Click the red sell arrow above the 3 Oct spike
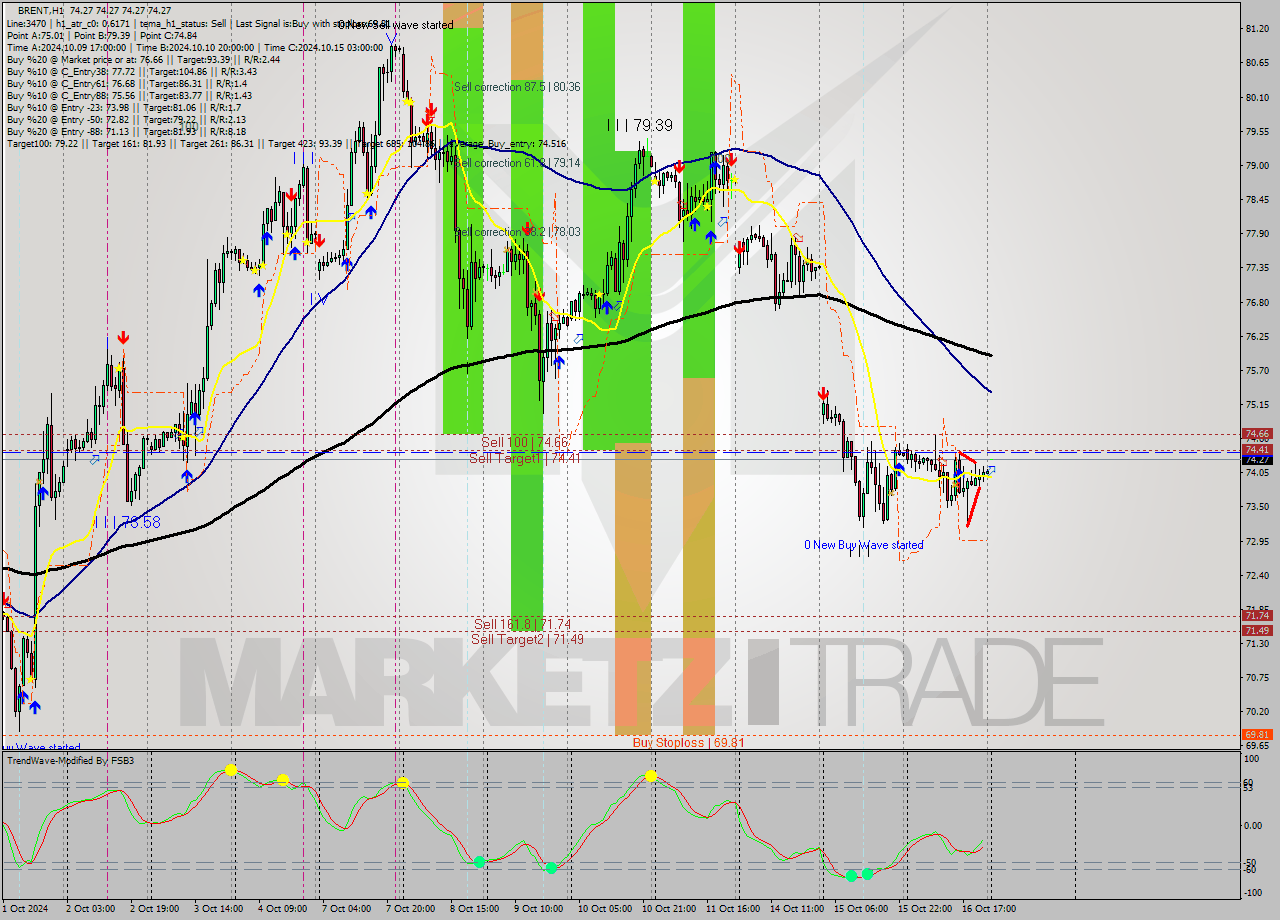 click(x=123, y=338)
